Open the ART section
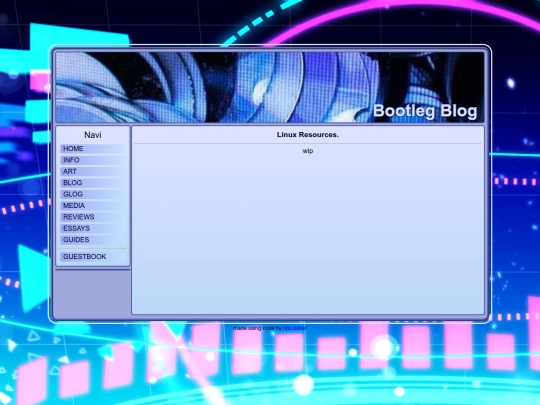The image size is (540, 405). [x=93, y=172]
